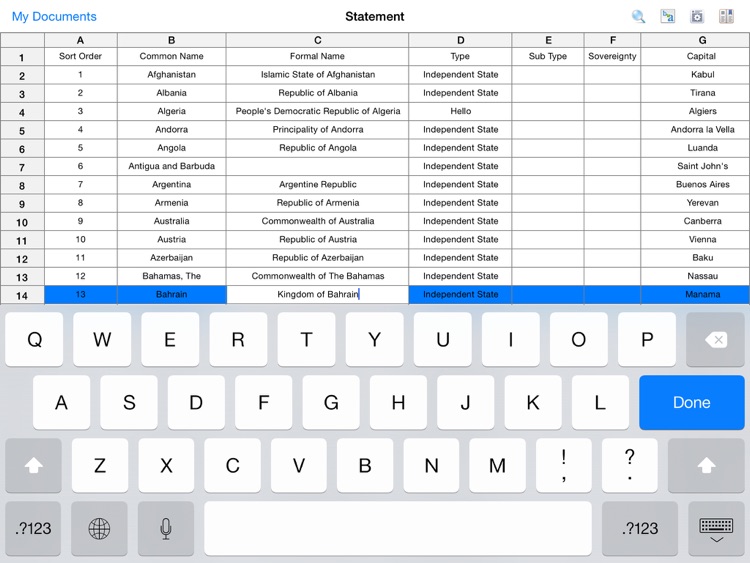Open the two-panel columns icon in the toolbar

coord(726,16)
